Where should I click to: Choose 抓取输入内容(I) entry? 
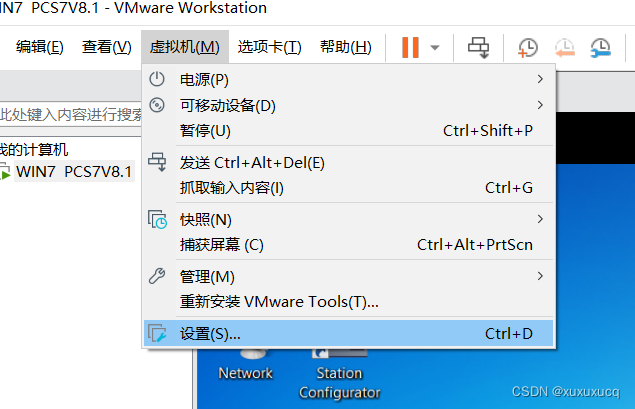pyautogui.click(x=349, y=188)
